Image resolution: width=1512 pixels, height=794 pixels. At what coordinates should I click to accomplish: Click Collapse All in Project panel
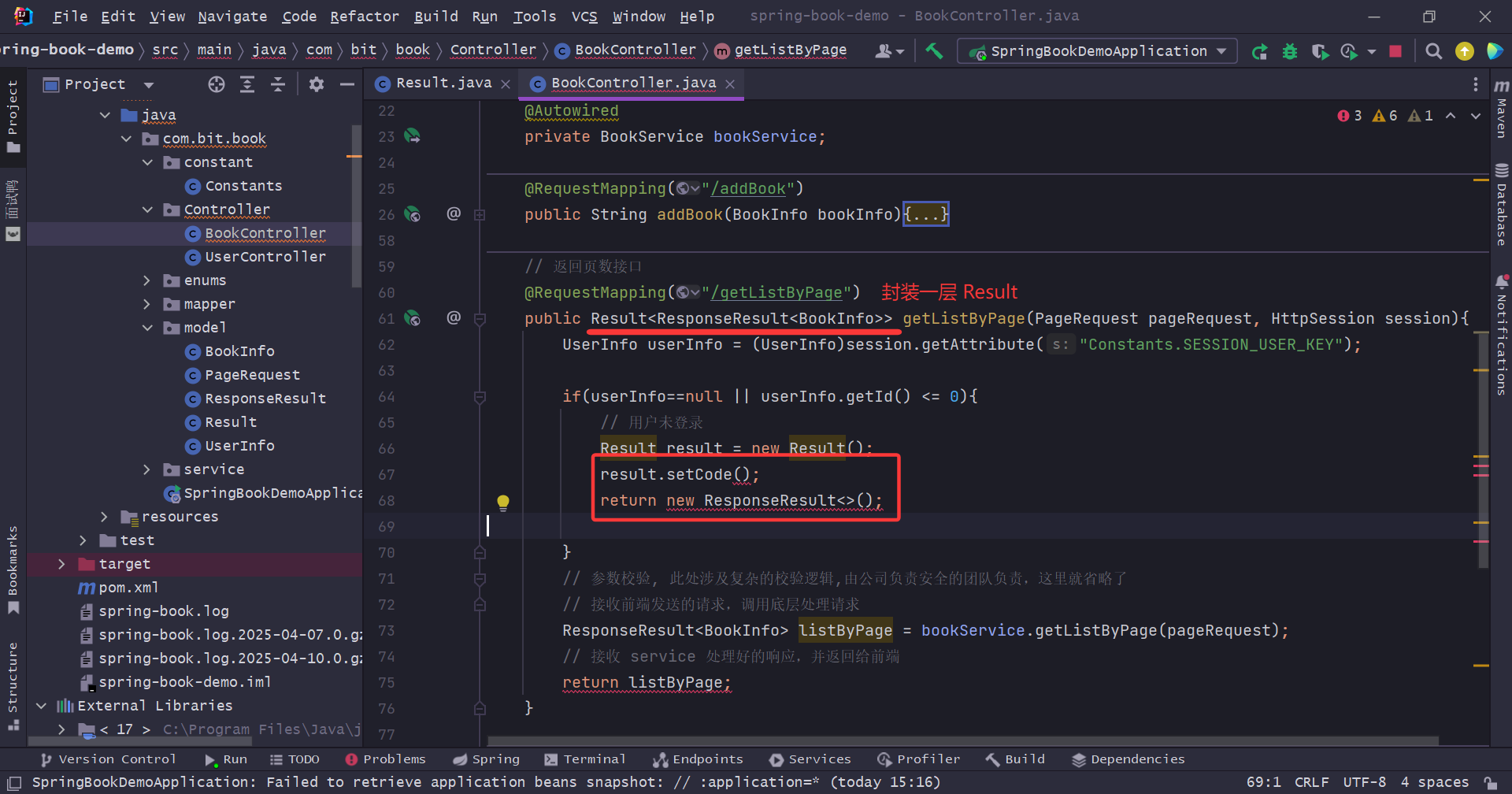278,84
